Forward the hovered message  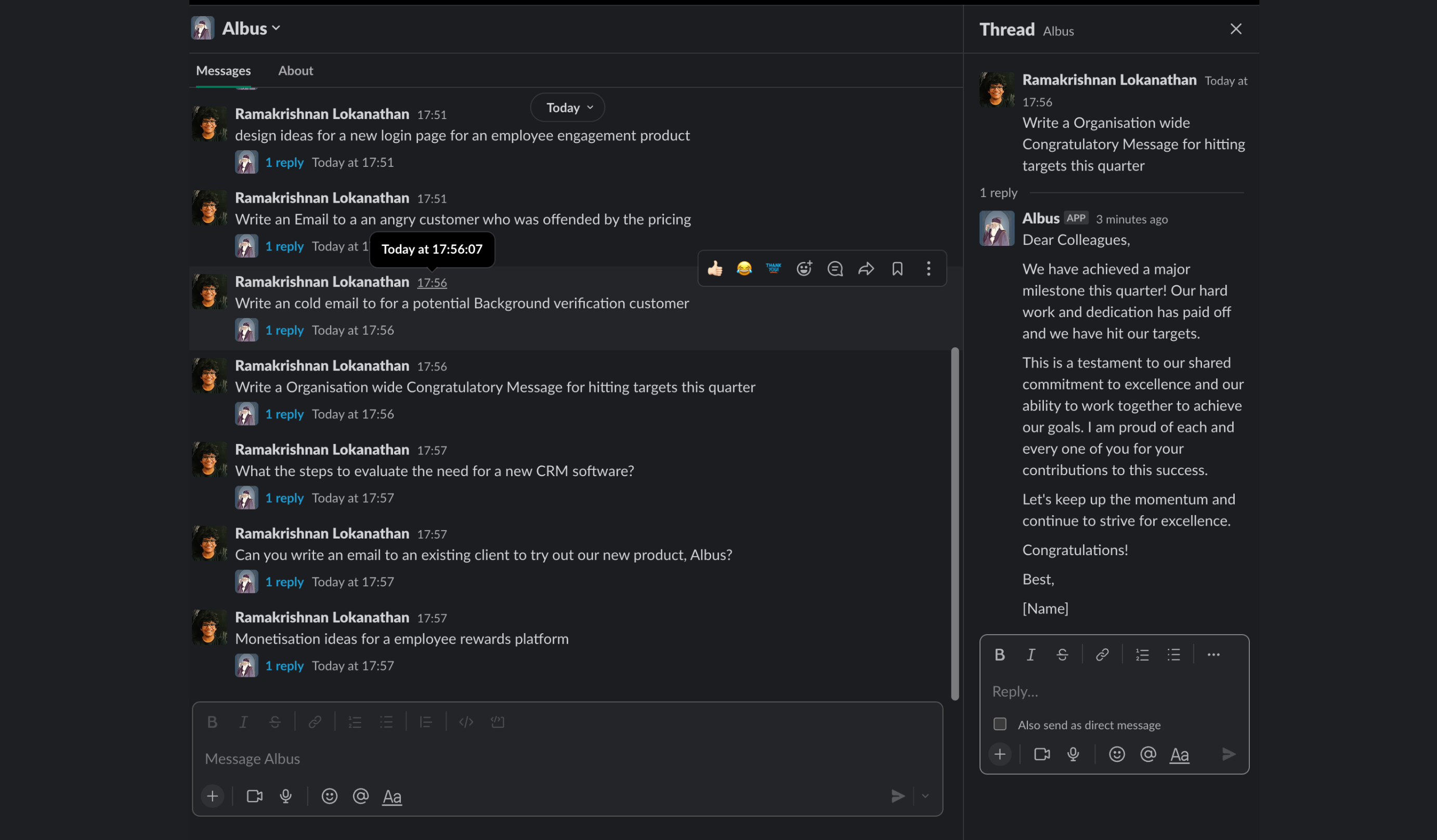tap(866, 269)
